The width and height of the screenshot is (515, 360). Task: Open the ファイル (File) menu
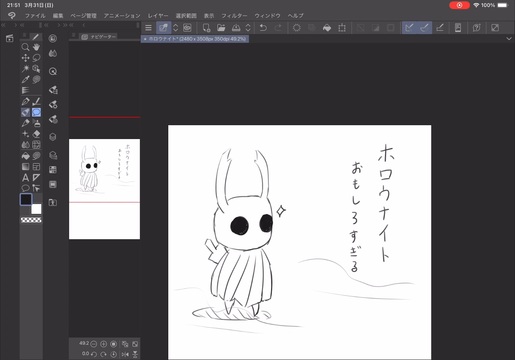35,16
